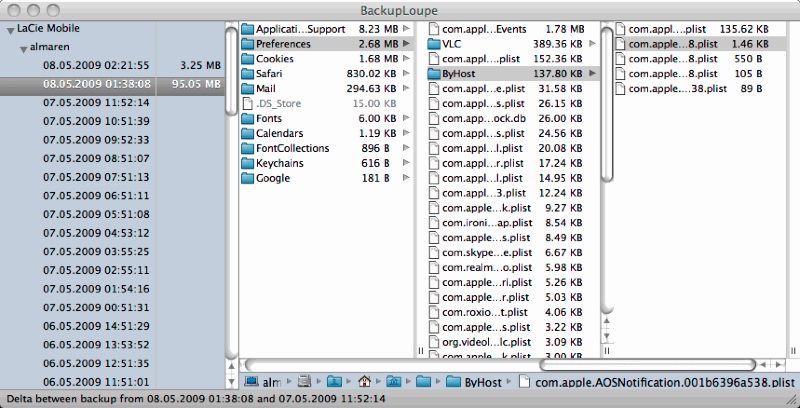Click the Users folder icon in path bar

(x=334, y=381)
